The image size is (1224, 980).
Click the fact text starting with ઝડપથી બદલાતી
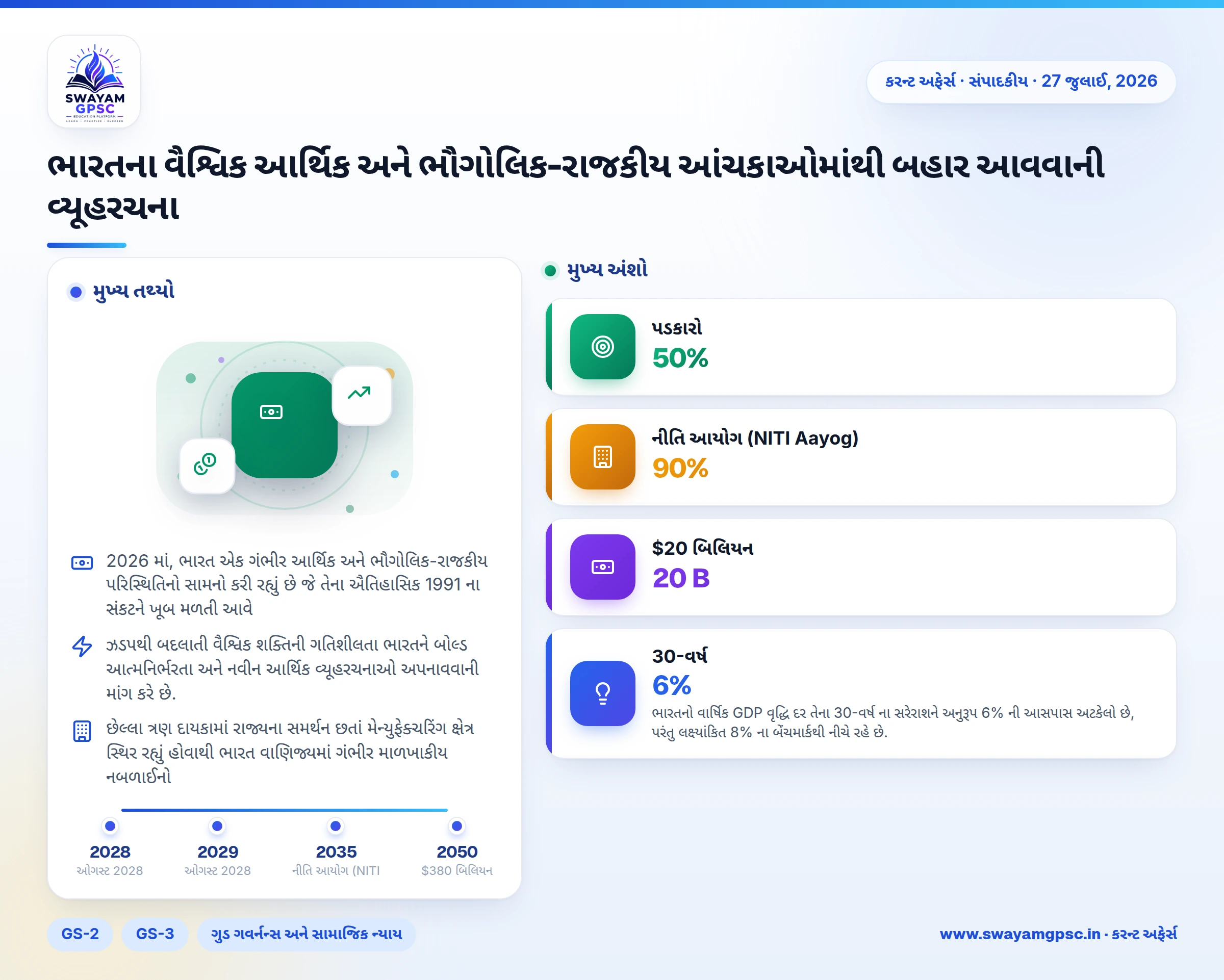pos(292,668)
